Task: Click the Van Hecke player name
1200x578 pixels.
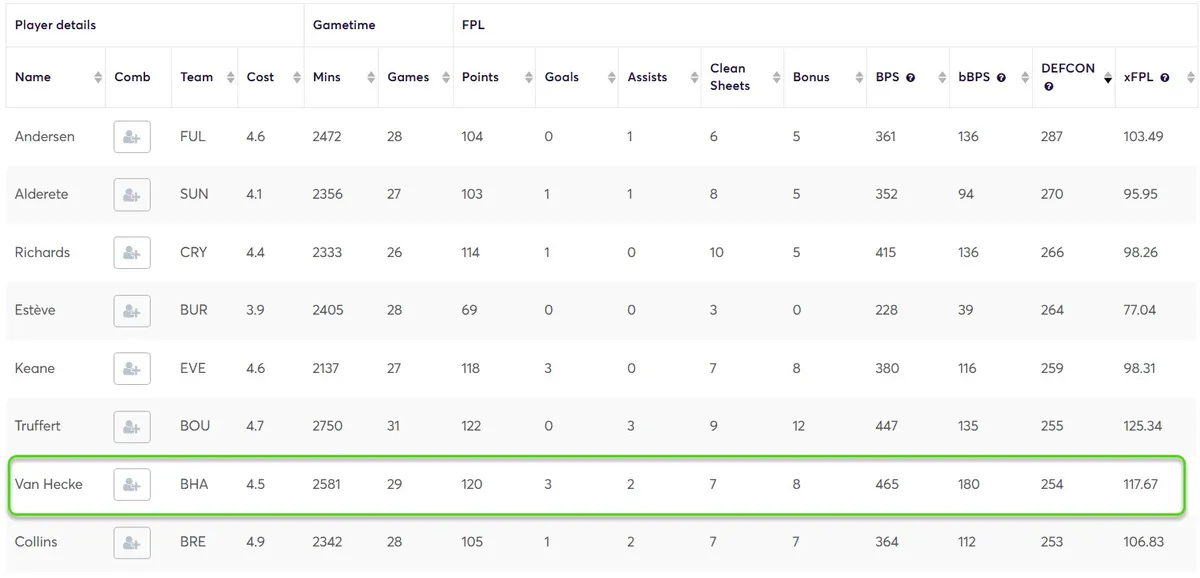Action: [x=49, y=484]
